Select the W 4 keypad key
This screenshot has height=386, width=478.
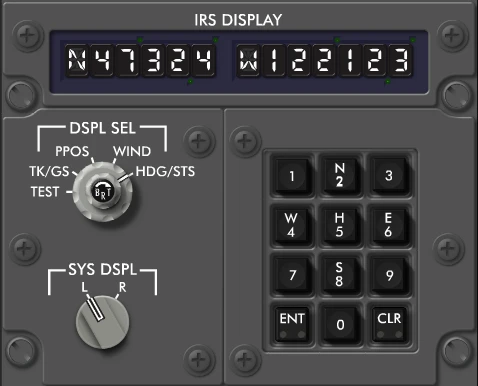pyautogui.click(x=291, y=225)
